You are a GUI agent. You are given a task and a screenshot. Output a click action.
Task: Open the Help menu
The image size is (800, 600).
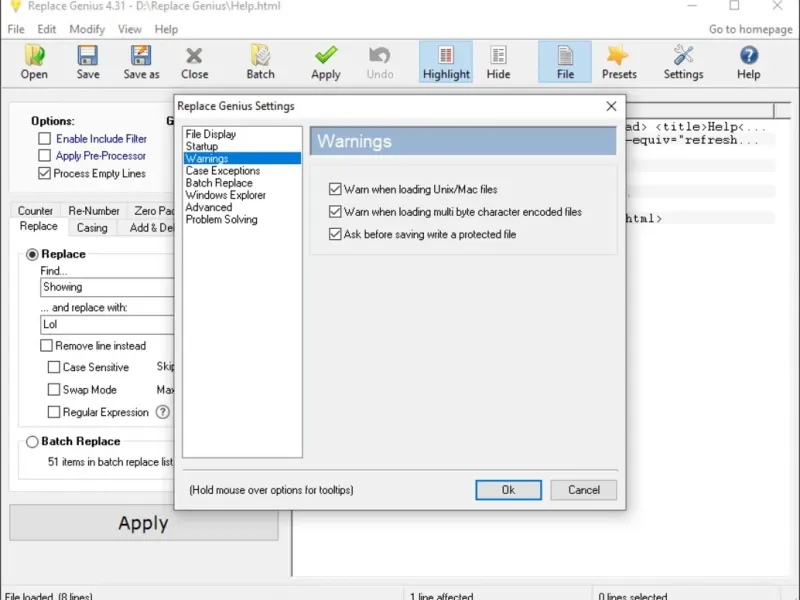(x=166, y=29)
